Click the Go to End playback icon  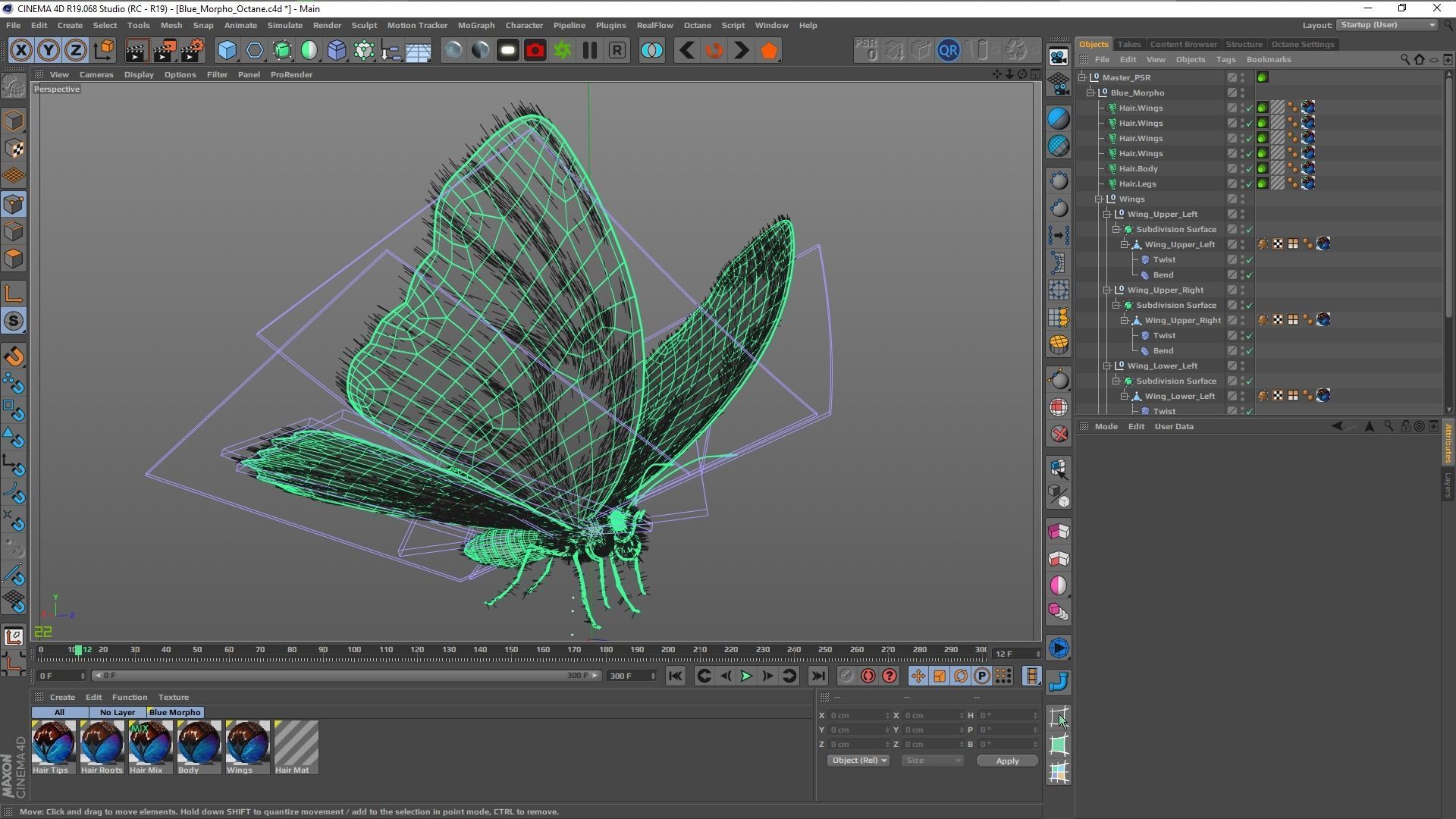(x=817, y=676)
